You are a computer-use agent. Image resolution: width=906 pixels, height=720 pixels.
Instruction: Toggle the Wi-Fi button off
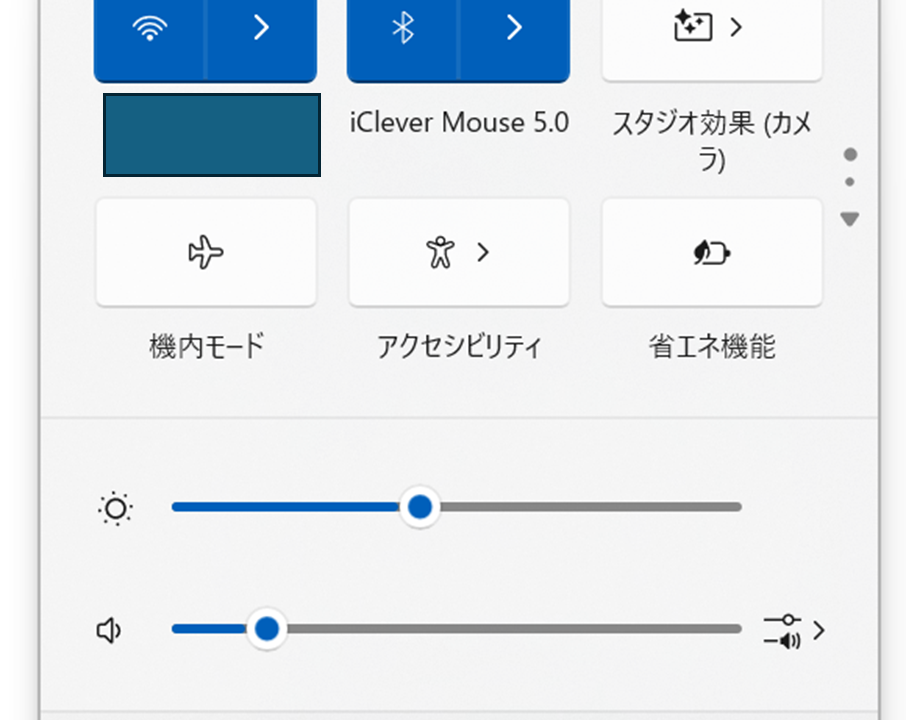pos(150,30)
